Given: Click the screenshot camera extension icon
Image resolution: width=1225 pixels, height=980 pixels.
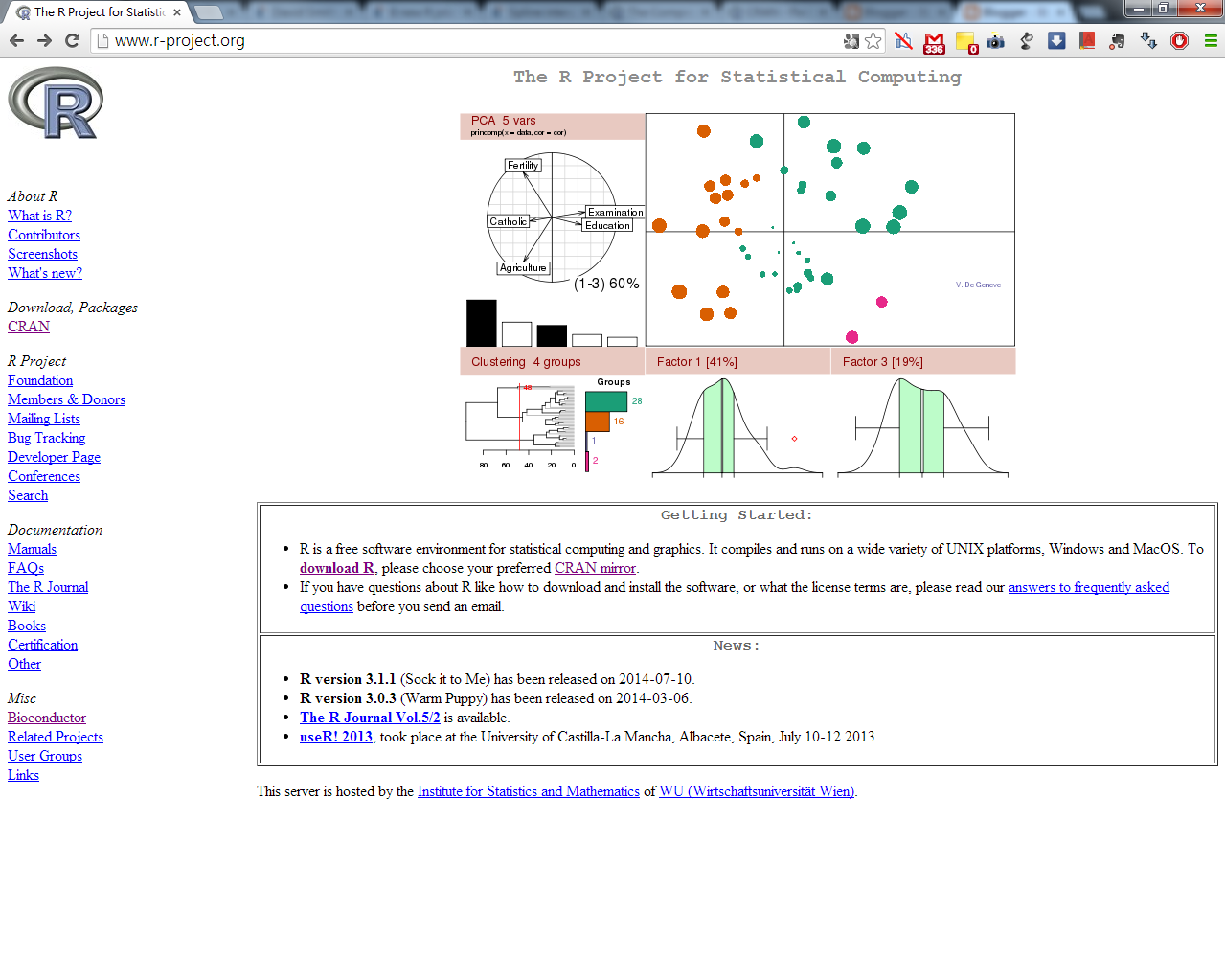Looking at the screenshot, I should (x=995, y=42).
